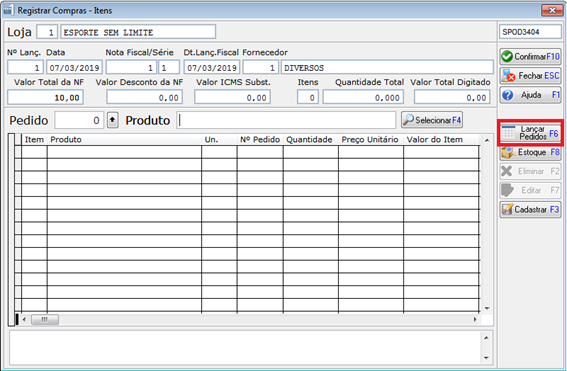Click the Valor ICMS Subst. field
The height and width of the screenshot is (371, 567).
(x=232, y=97)
